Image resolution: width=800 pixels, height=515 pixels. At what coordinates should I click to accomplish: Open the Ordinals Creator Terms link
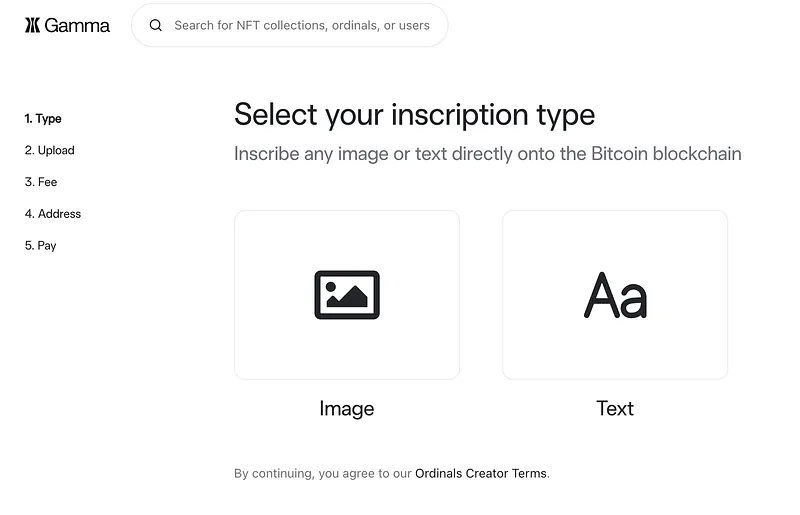[x=481, y=473]
